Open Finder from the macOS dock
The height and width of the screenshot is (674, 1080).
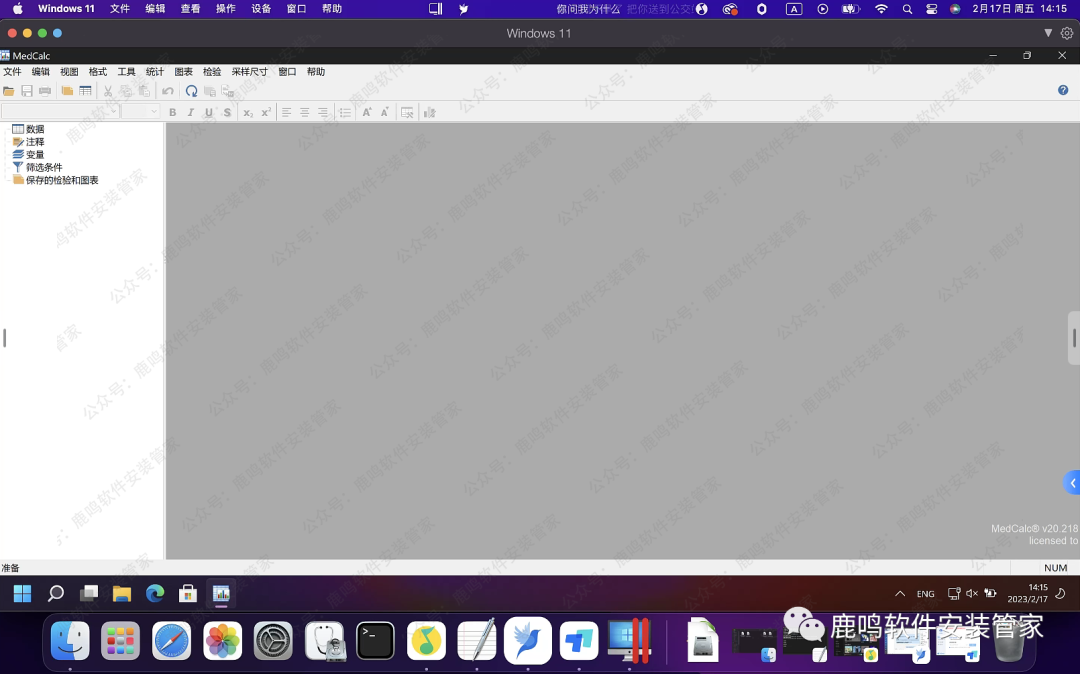[70, 641]
